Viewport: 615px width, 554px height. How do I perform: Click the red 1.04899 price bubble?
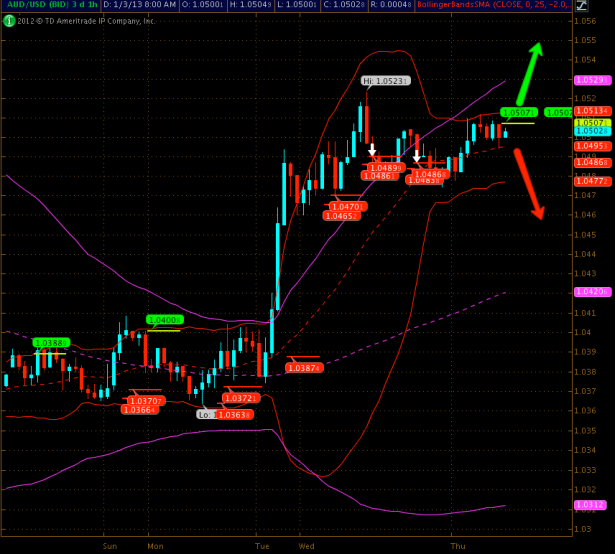(386, 168)
